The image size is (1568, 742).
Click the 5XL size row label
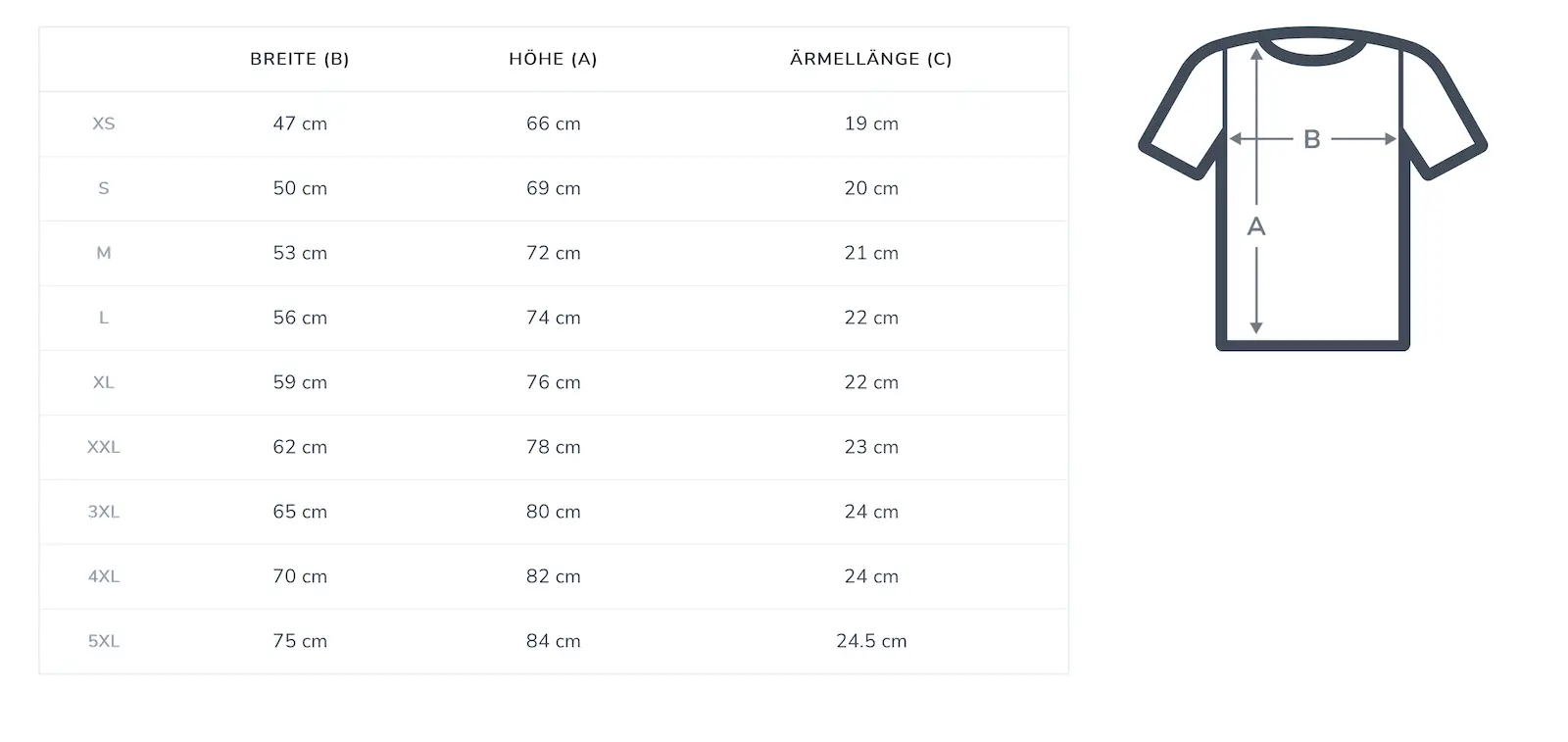pyautogui.click(x=104, y=641)
